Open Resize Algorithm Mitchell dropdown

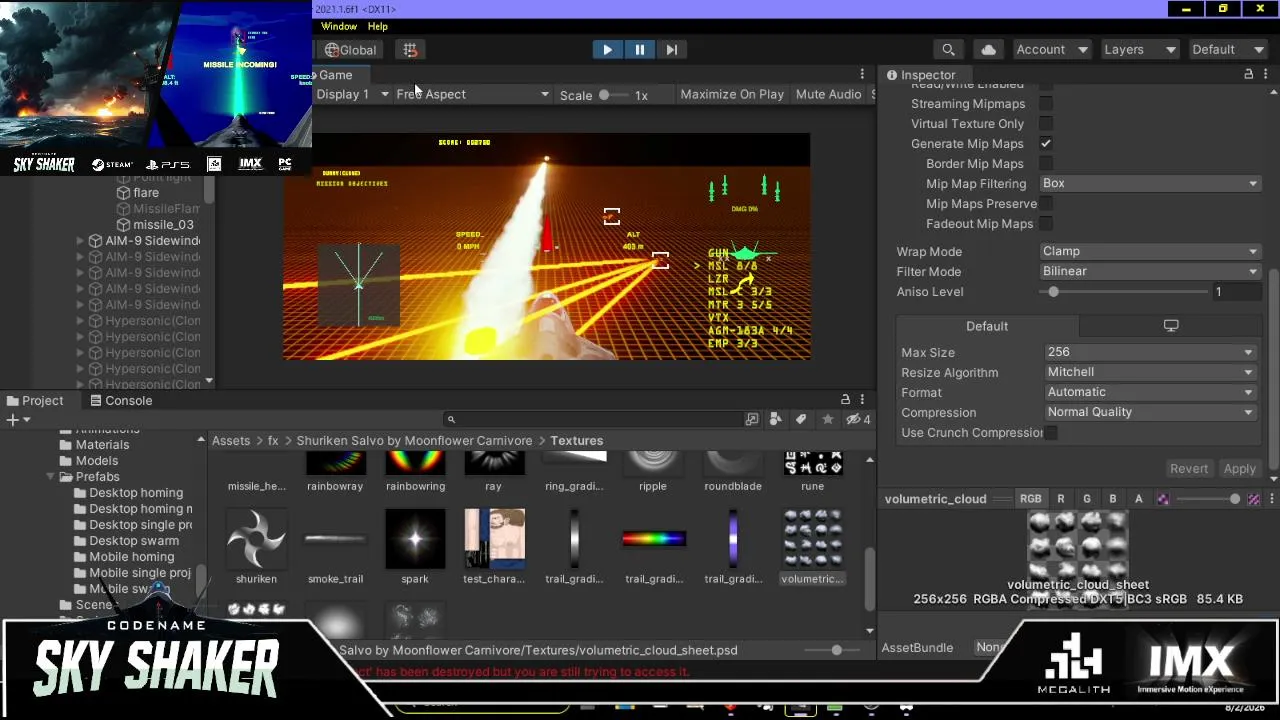coord(1150,372)
